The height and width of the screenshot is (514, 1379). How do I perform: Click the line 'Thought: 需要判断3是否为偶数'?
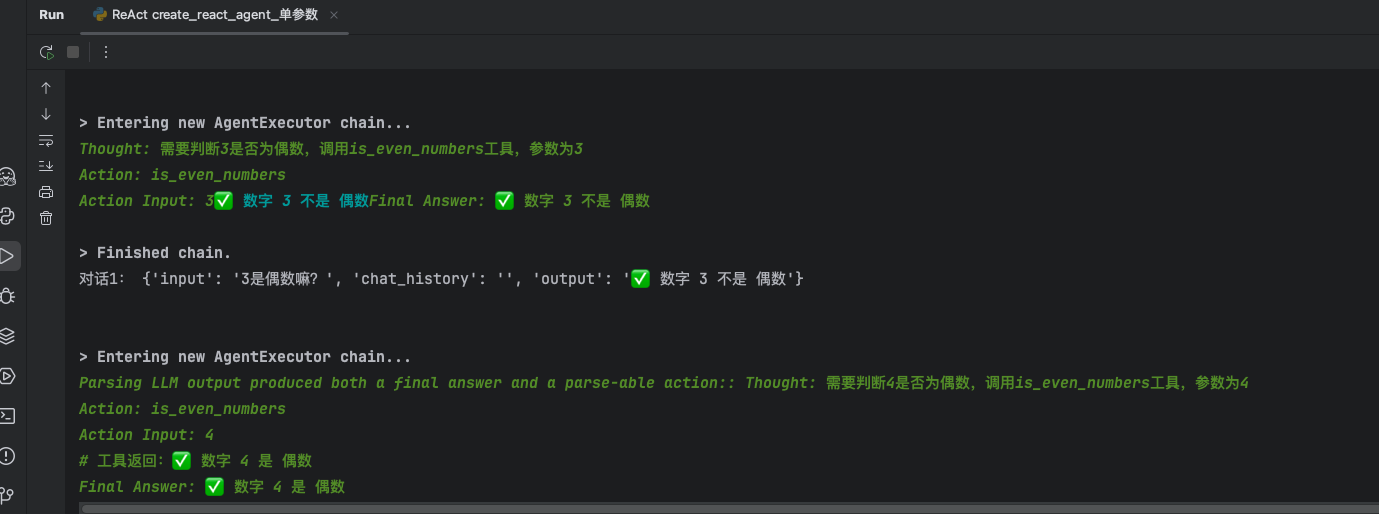pos(331,149)
